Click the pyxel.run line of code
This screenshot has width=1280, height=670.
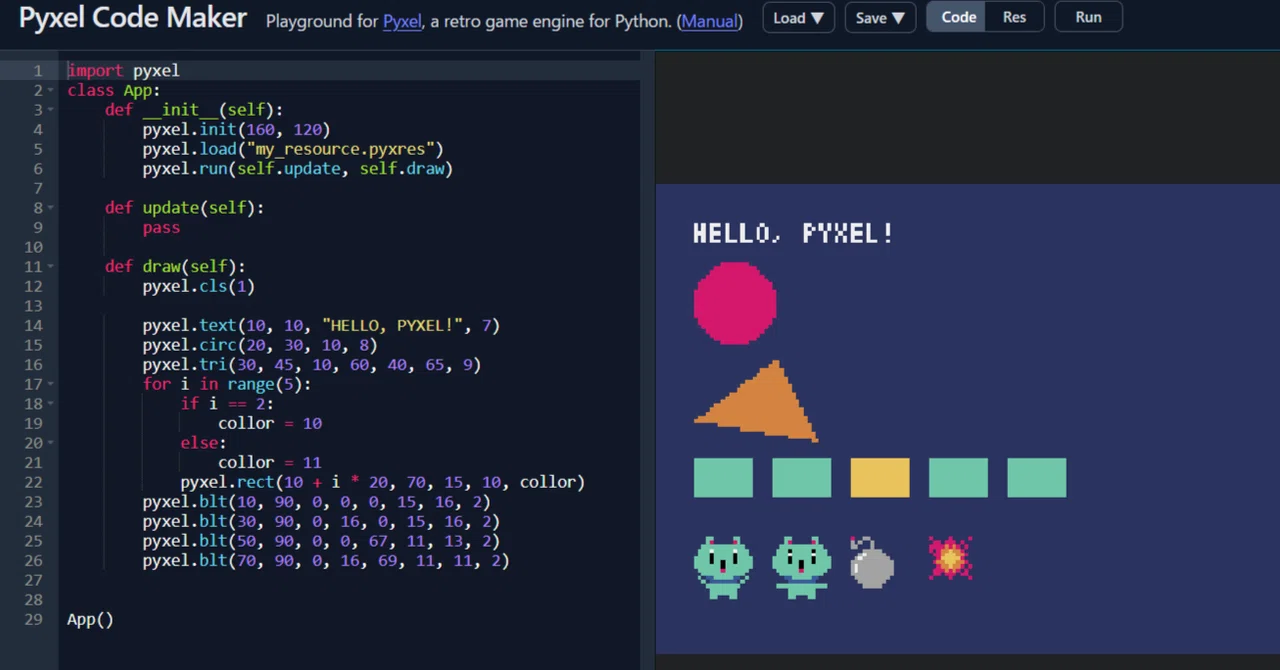click(x=298, y=169)
